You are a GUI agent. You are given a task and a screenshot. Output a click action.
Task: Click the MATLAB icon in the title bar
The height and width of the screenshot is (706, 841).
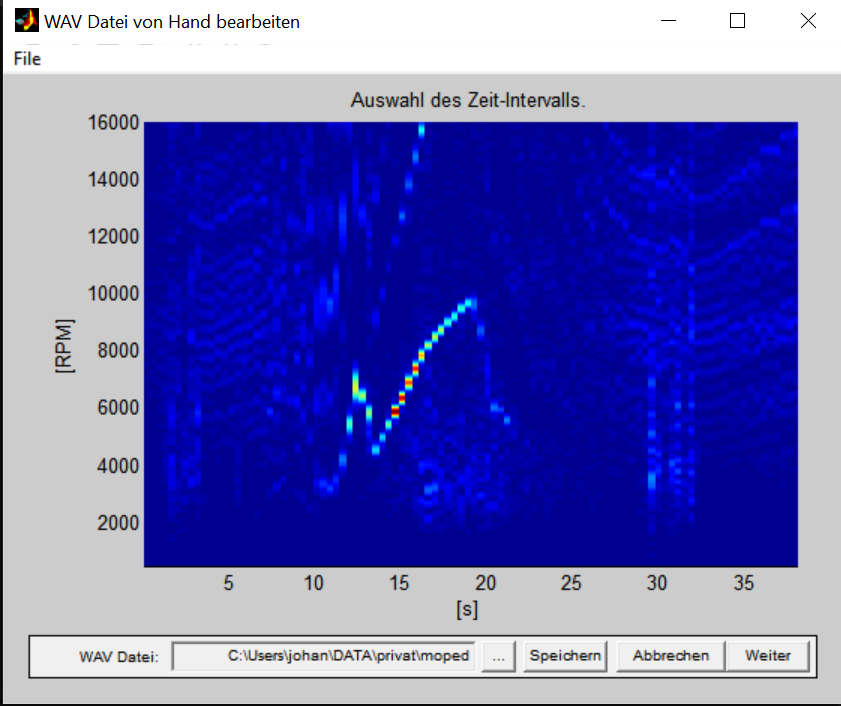coord(26,21)
